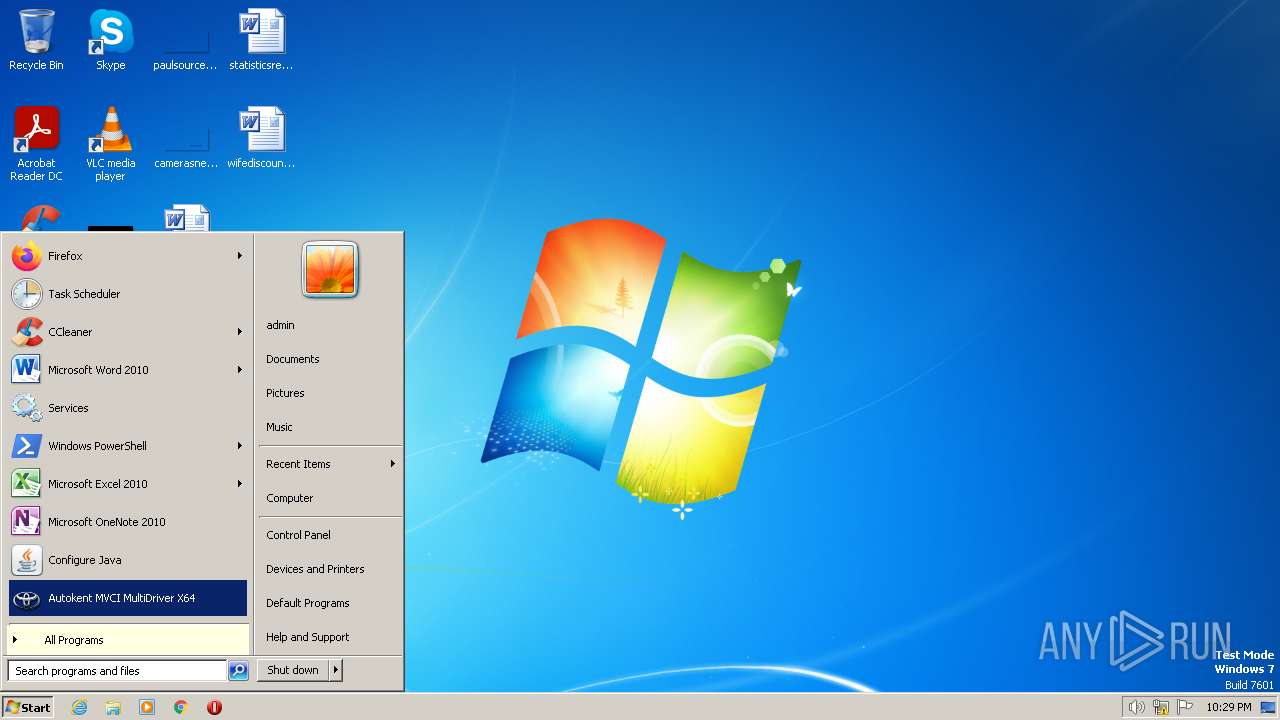The image size is (1280, 720).
Task: Select the Acrobat Reader DC desktop shortcut
Action: point(36,144)
